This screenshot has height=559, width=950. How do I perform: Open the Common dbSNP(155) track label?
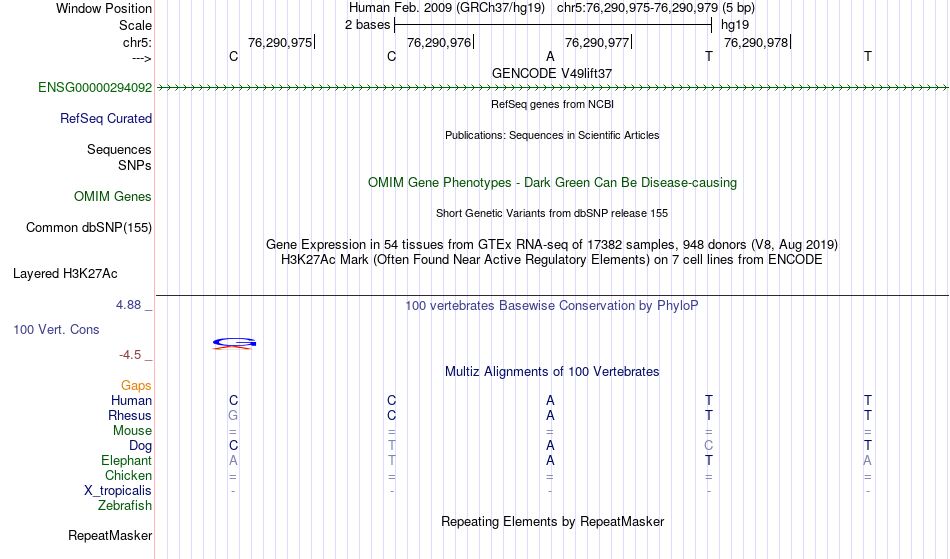click(89, 228)
